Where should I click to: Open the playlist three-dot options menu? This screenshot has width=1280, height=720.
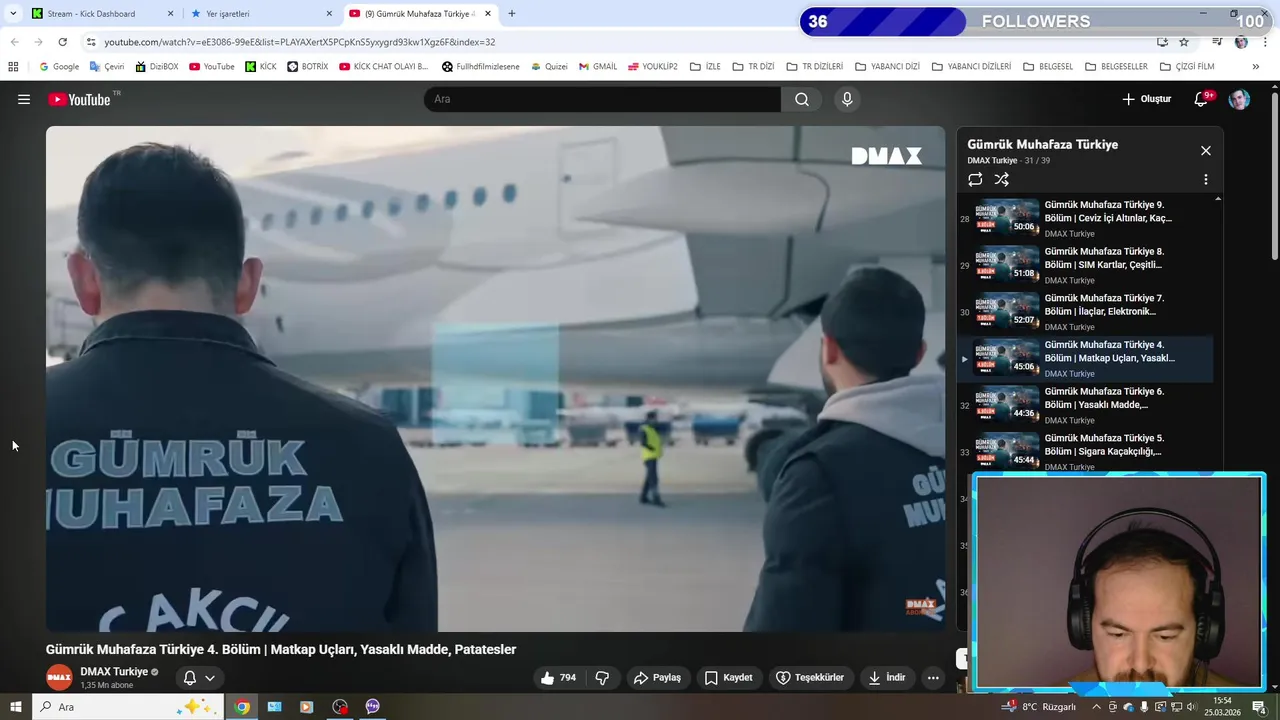1206,180
